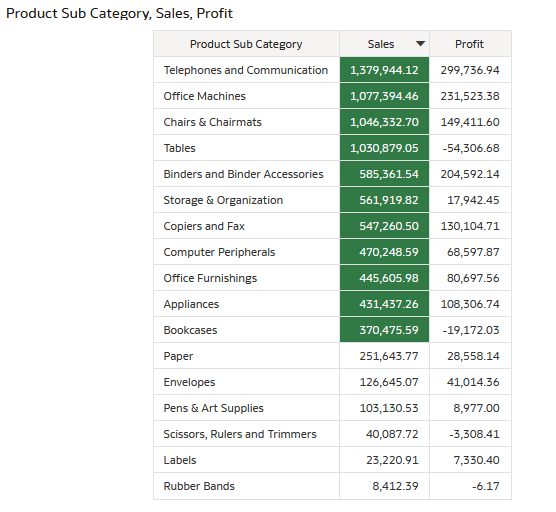Click Tables profit value -54,306.68

(471, 148)
